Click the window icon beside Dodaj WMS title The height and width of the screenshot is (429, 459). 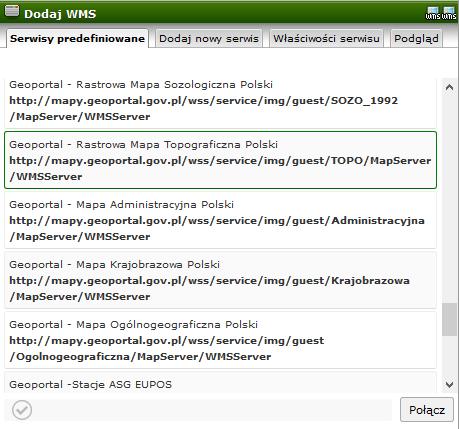12,11
